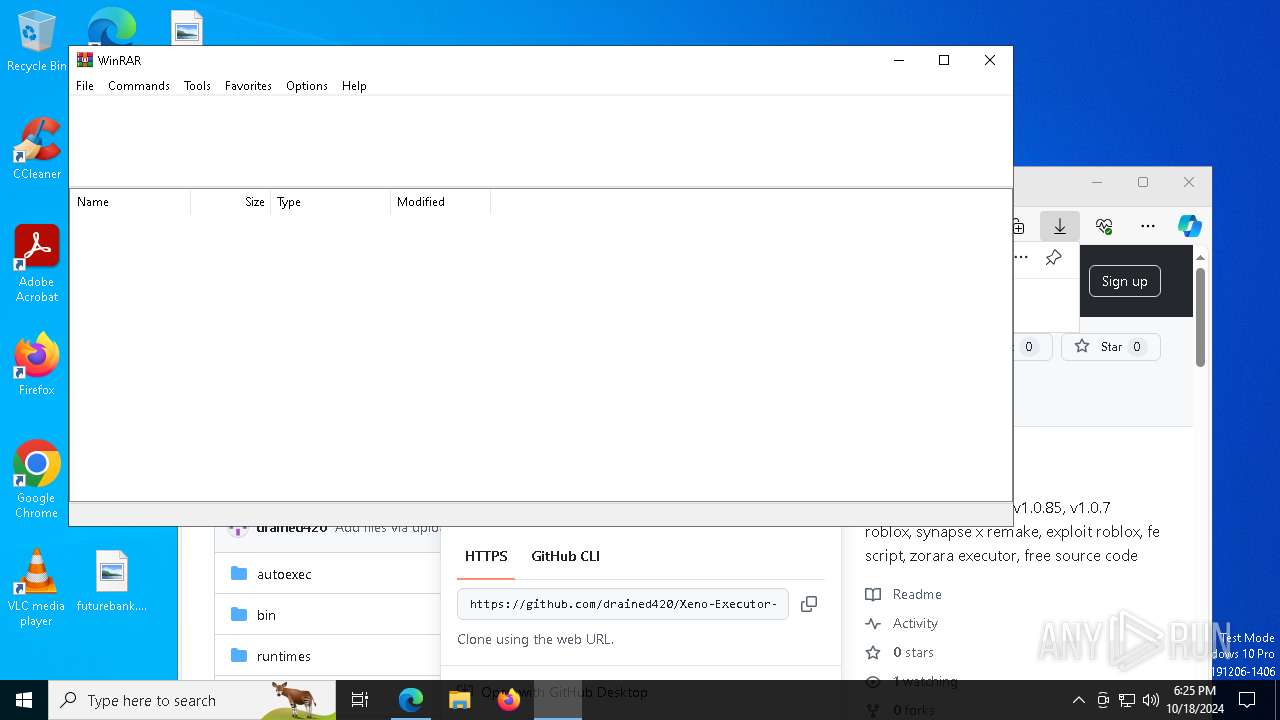
Task: Open Edge settings and more menu
Action: (x=1148, y=226)
